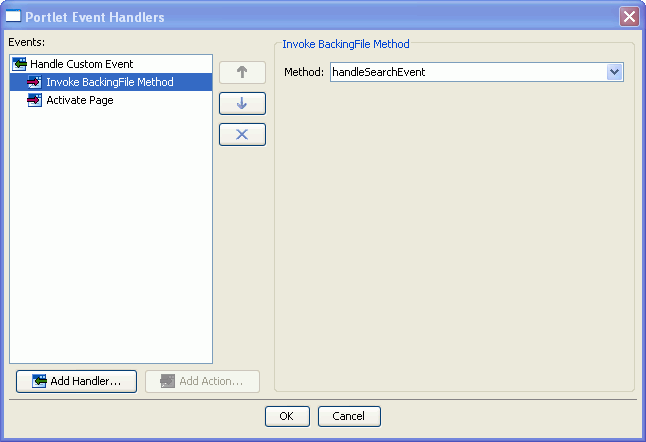Viewport: 646px width, 442px height.
Task: Click the Invoke BackingFile Method action icon
Action: [x=34, y=82]
